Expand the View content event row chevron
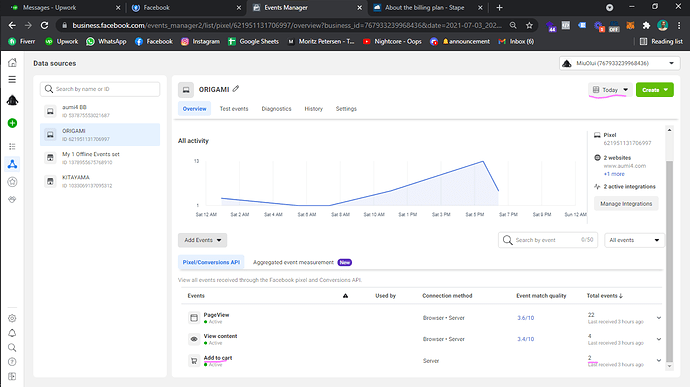 [x=659, y=339]
